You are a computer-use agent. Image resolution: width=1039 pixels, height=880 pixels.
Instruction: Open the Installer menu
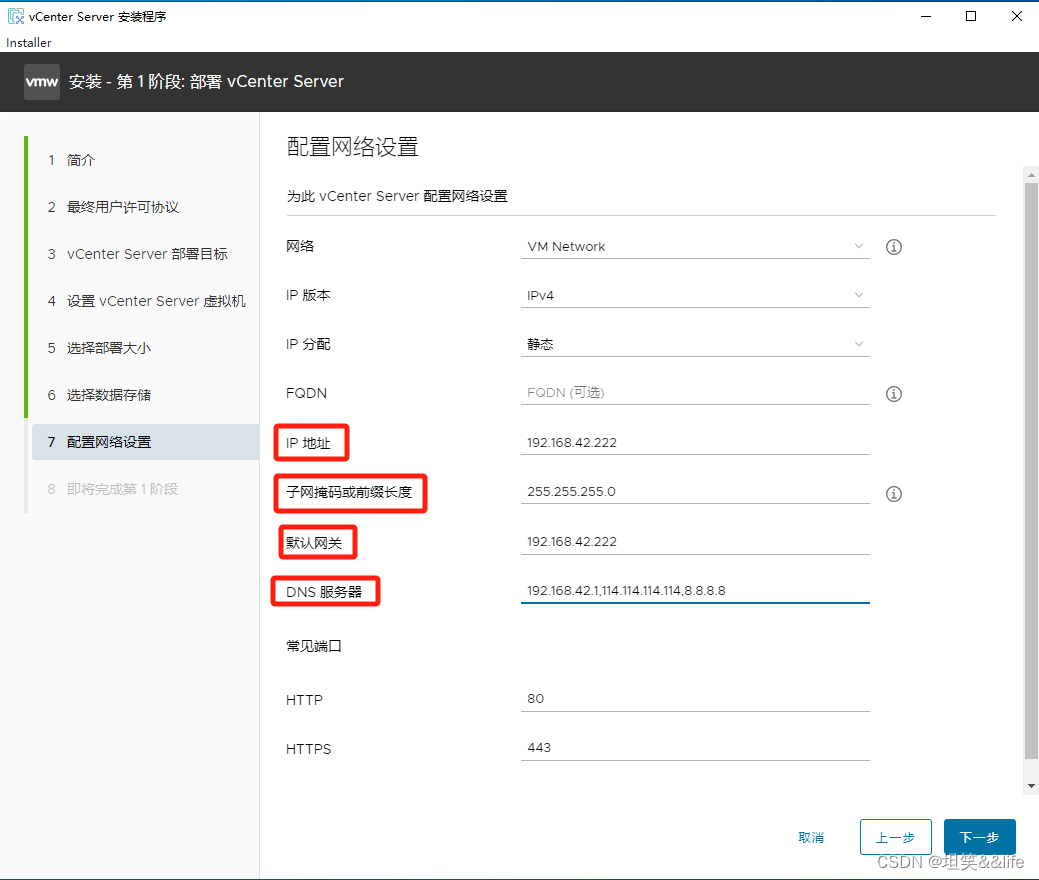tap(28, 42)
